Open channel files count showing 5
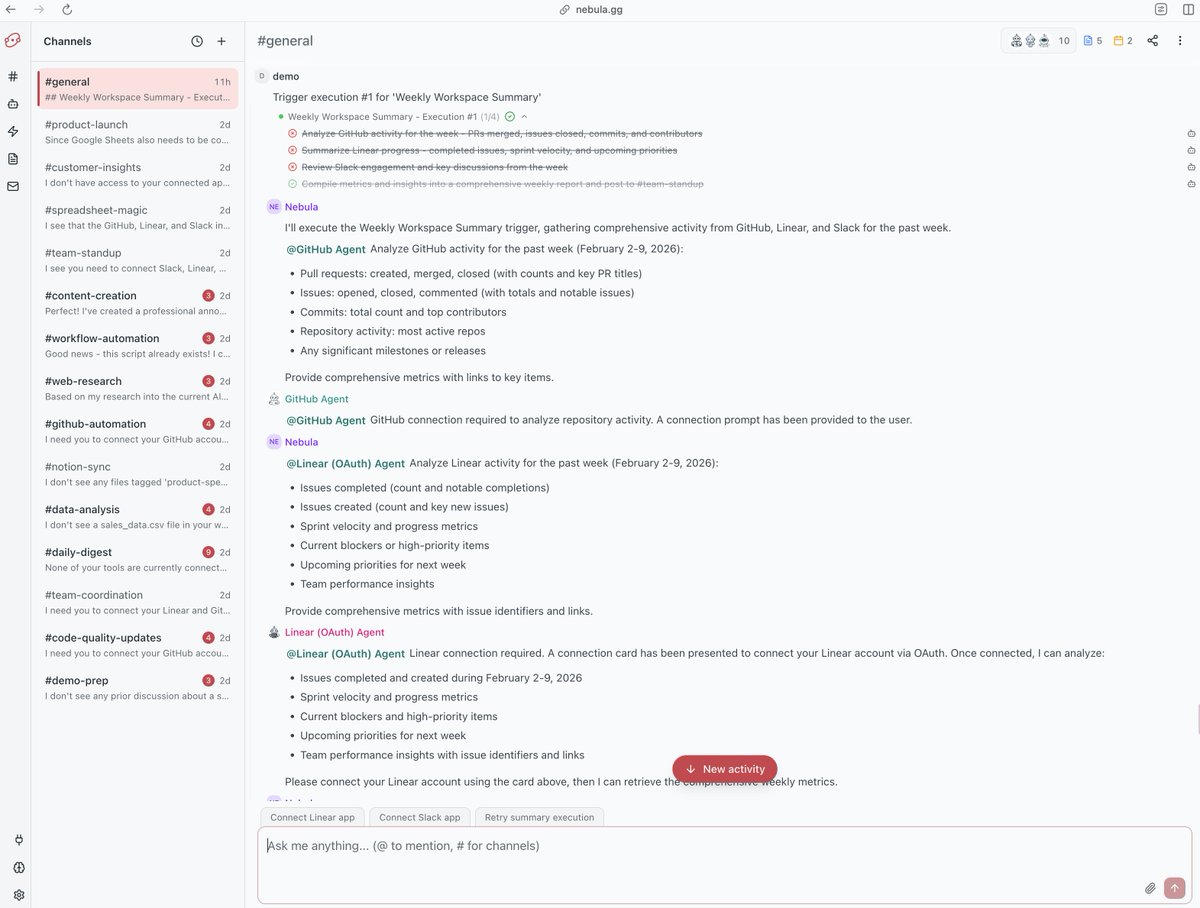This screenshot has width=1200, height=908. coord(1093,41)
